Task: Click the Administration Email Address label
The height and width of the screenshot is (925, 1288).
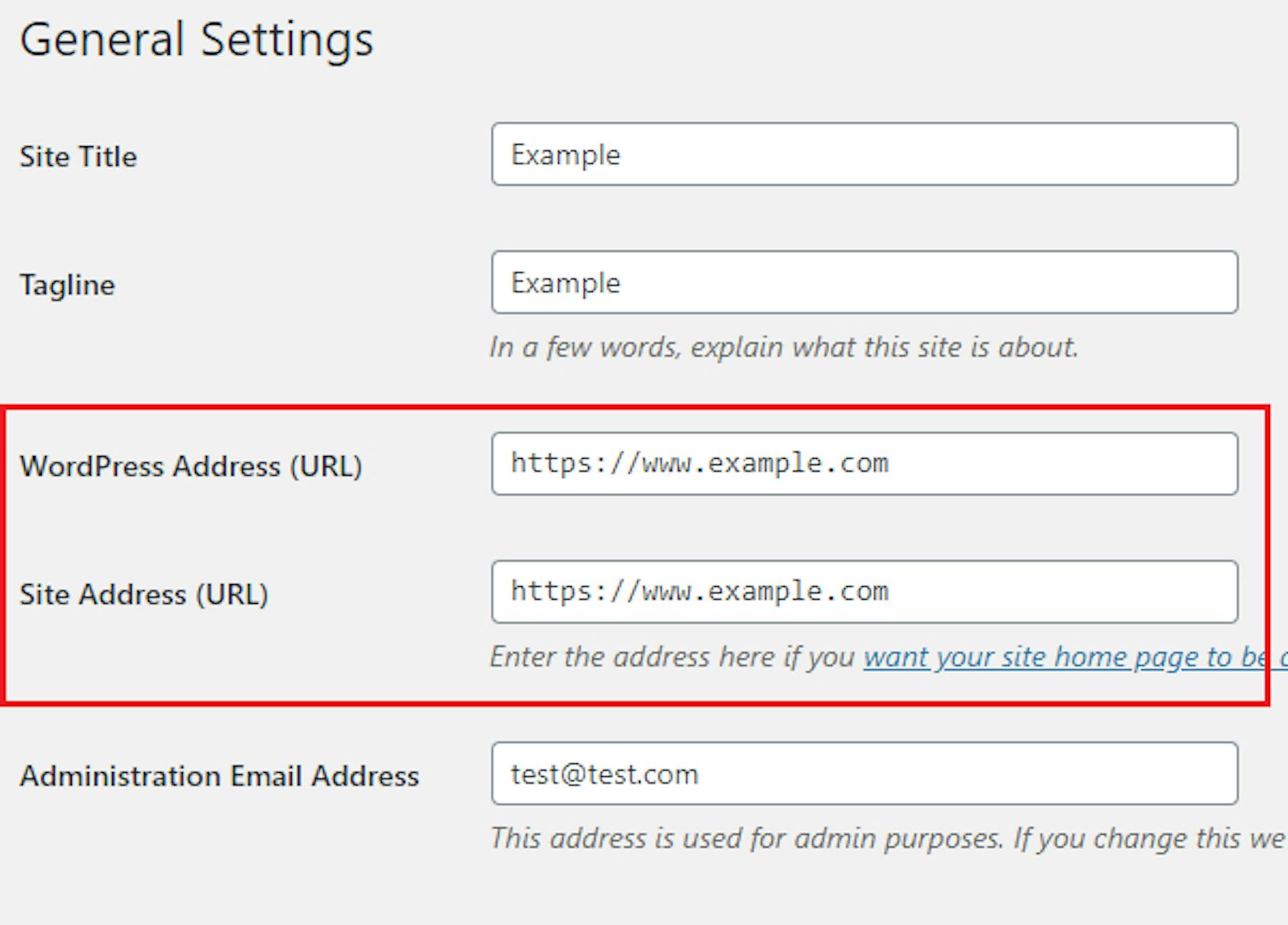Action: tap(219, 776)
